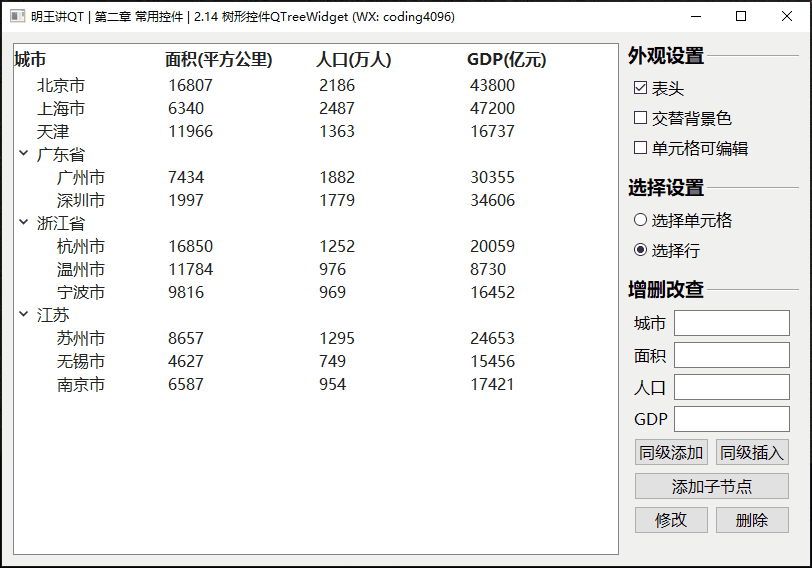Image resolution: width=812 pixels, height=568 pixels.
Task: Click the 修改 button
Action: tap(671, 520)
